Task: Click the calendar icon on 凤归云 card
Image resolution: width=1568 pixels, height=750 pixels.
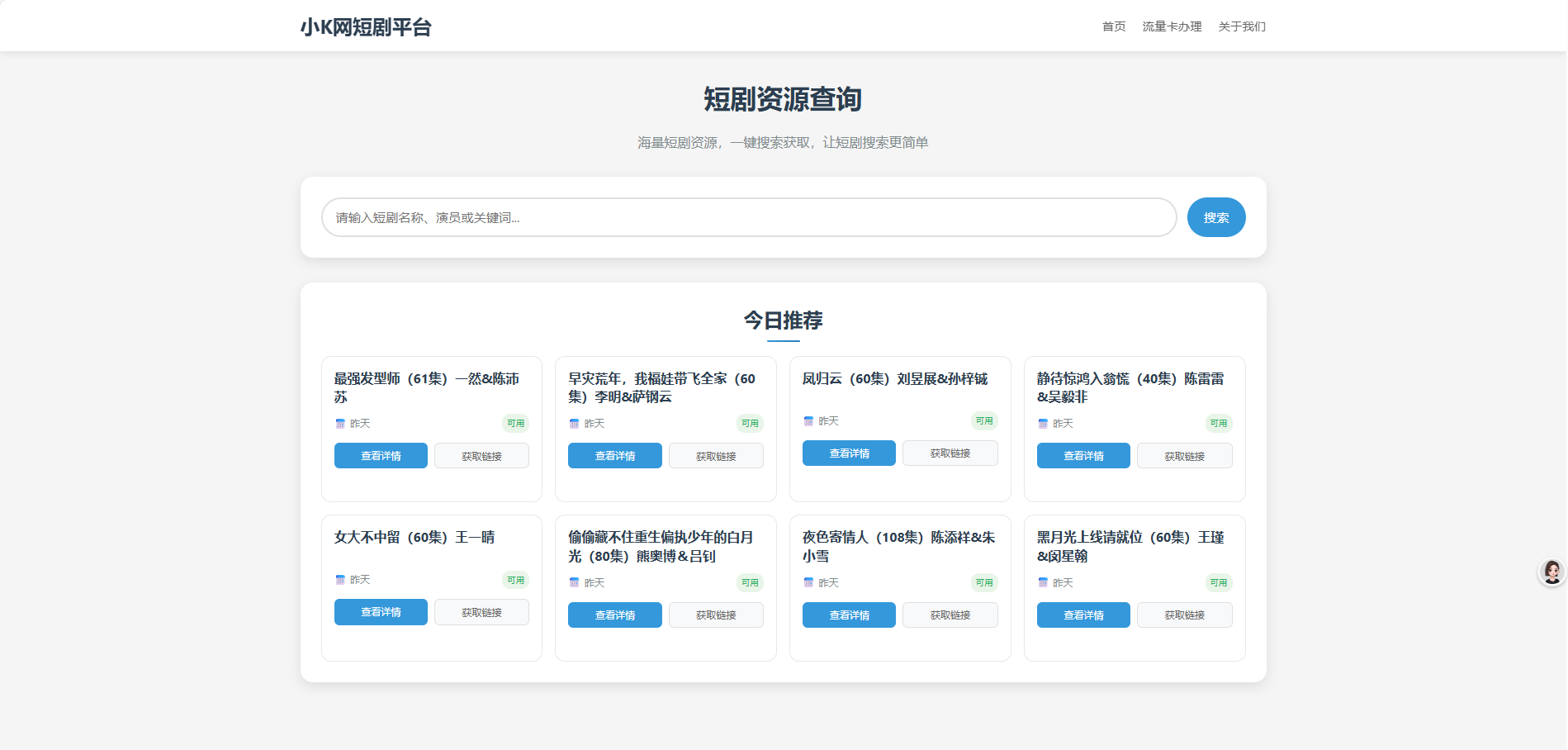Action: click(809, 420)
